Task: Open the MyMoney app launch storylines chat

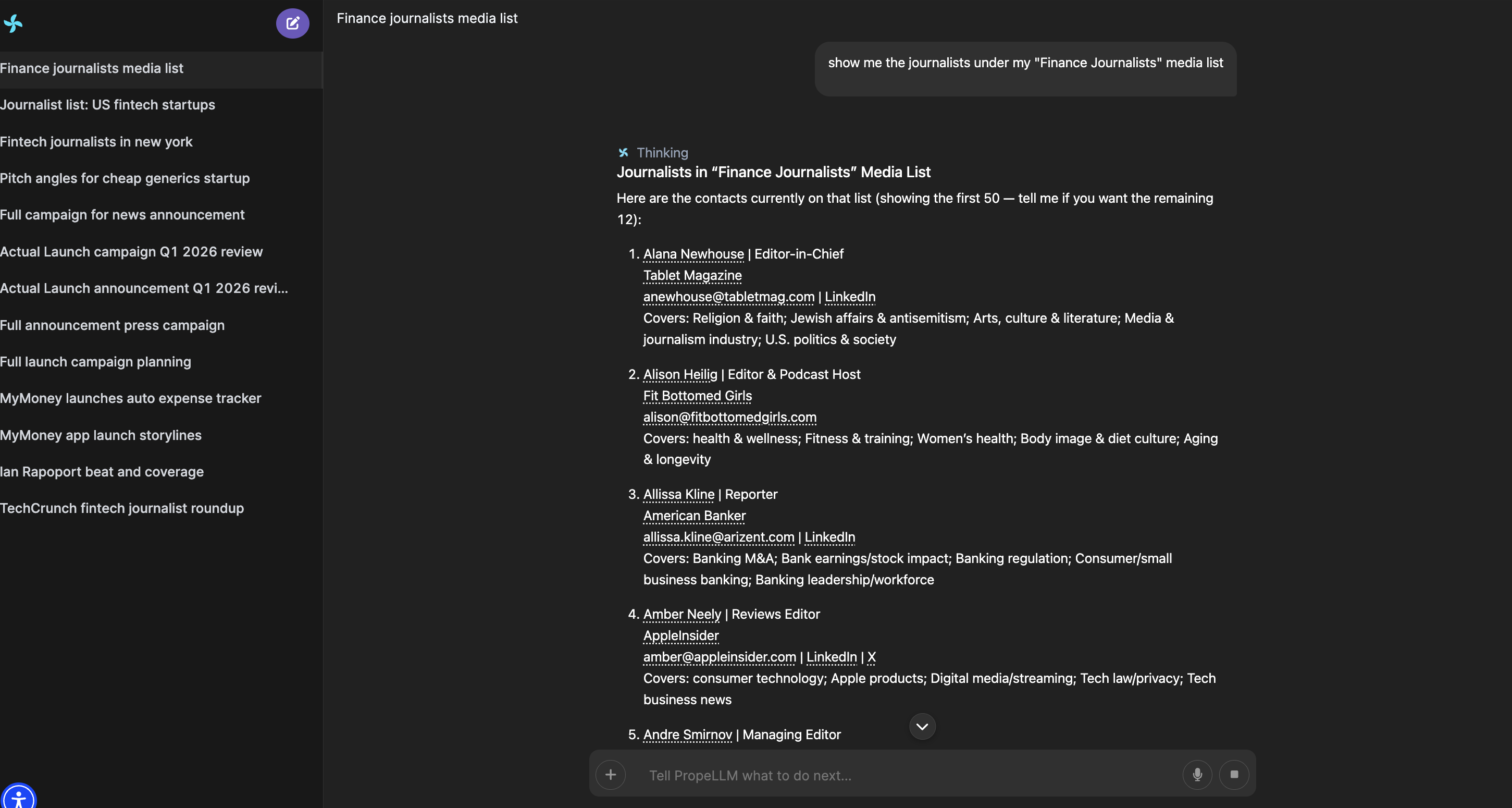Action: tap(101, 435)
